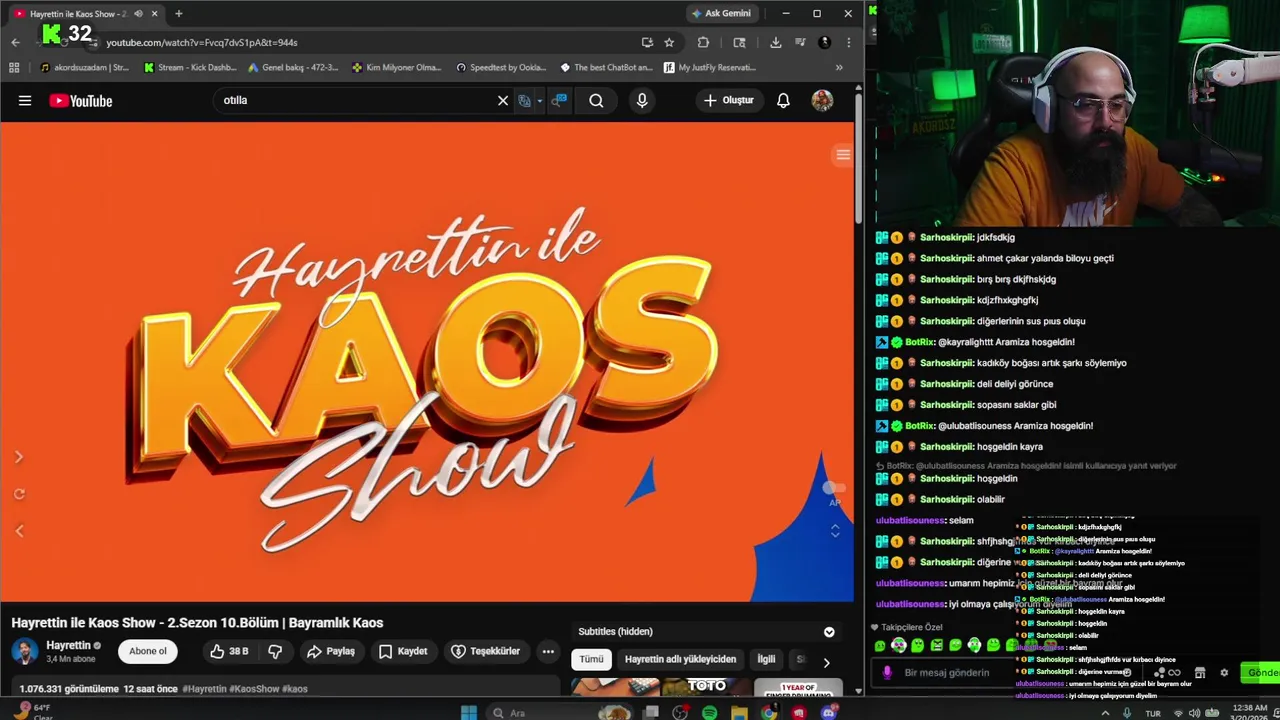Open chat settings gear icon
Image resolution: width=1280 pixels, height=720 pixels.
[1224, 672]
